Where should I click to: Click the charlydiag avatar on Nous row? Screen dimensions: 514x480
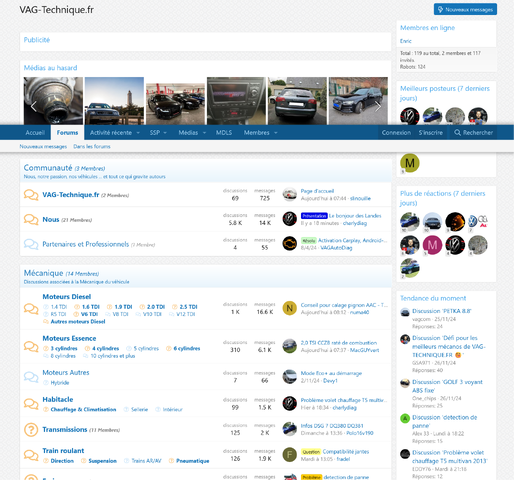coord(290,219)
